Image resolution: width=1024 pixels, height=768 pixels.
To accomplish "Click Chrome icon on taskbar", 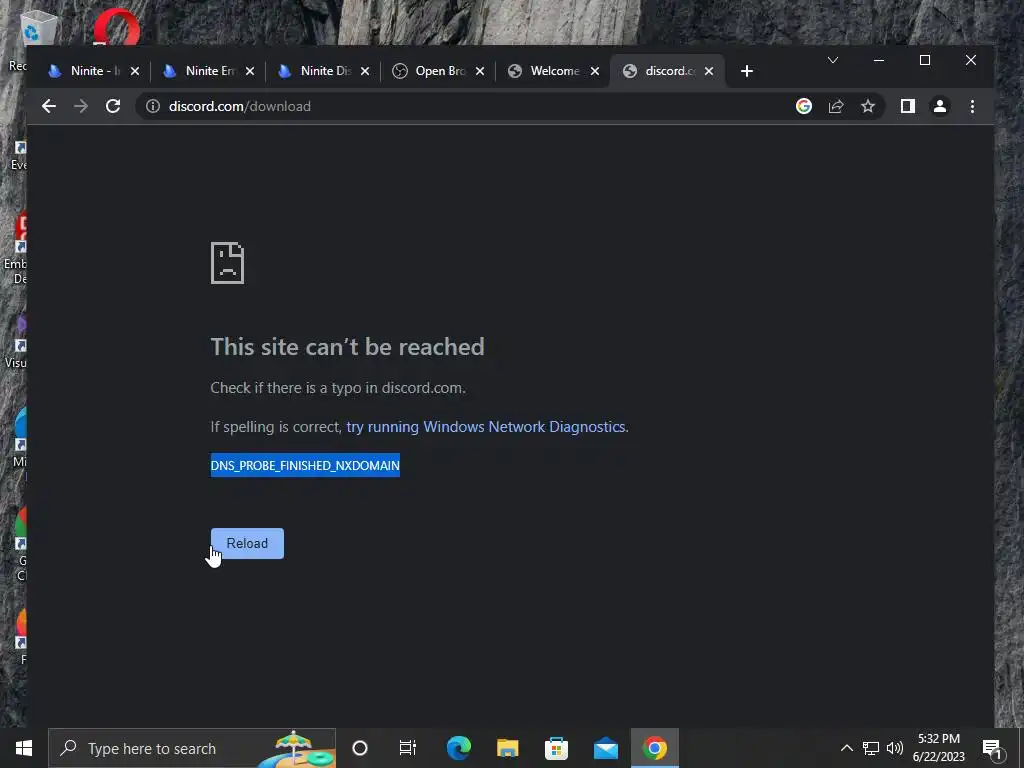I will pyautogui.click(x=655, y=748).
